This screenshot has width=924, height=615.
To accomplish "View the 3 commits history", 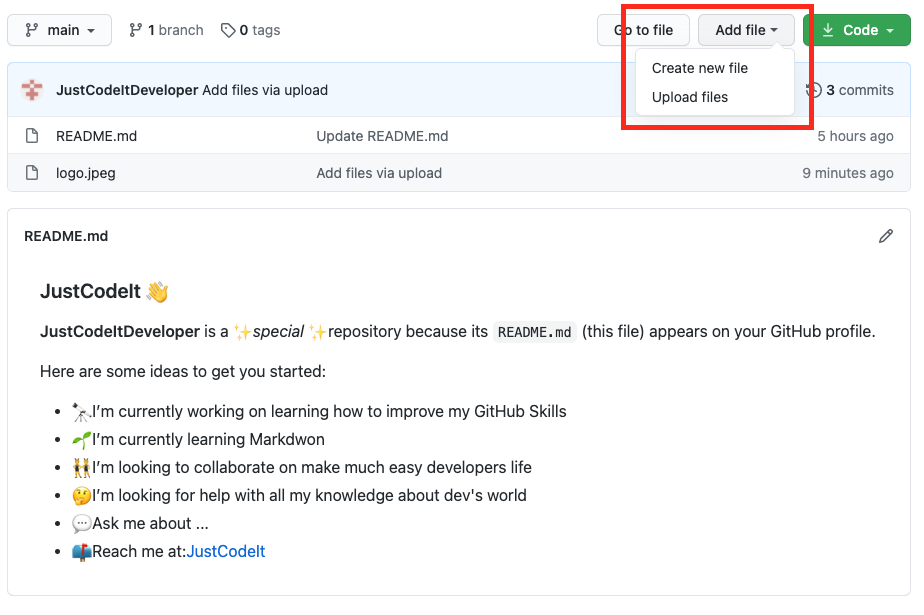I will pos(849,90).
